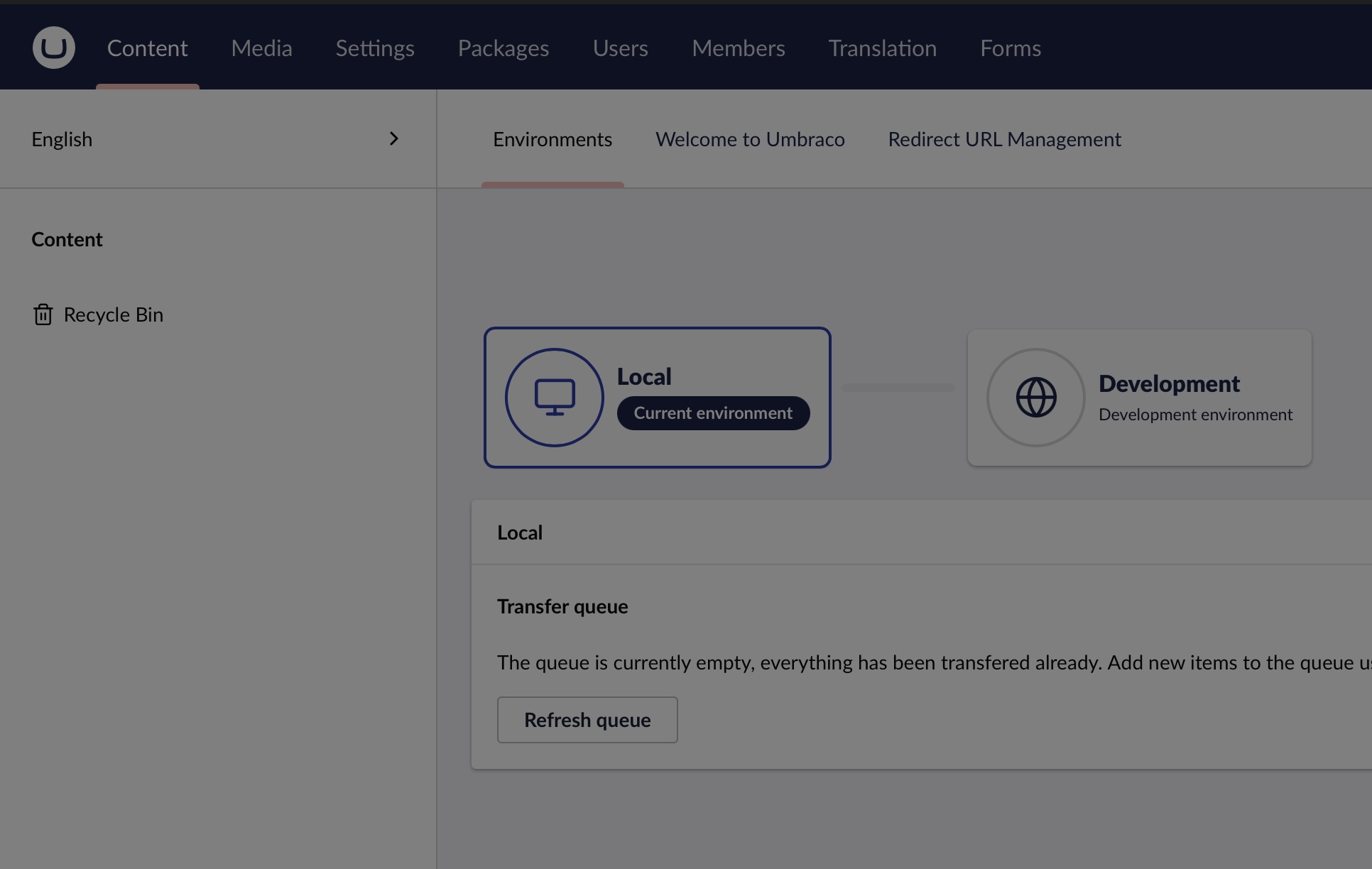This screenshot has height=869, width=1372.
Task: Open the Packages section
Action: (x=503, y=48)
